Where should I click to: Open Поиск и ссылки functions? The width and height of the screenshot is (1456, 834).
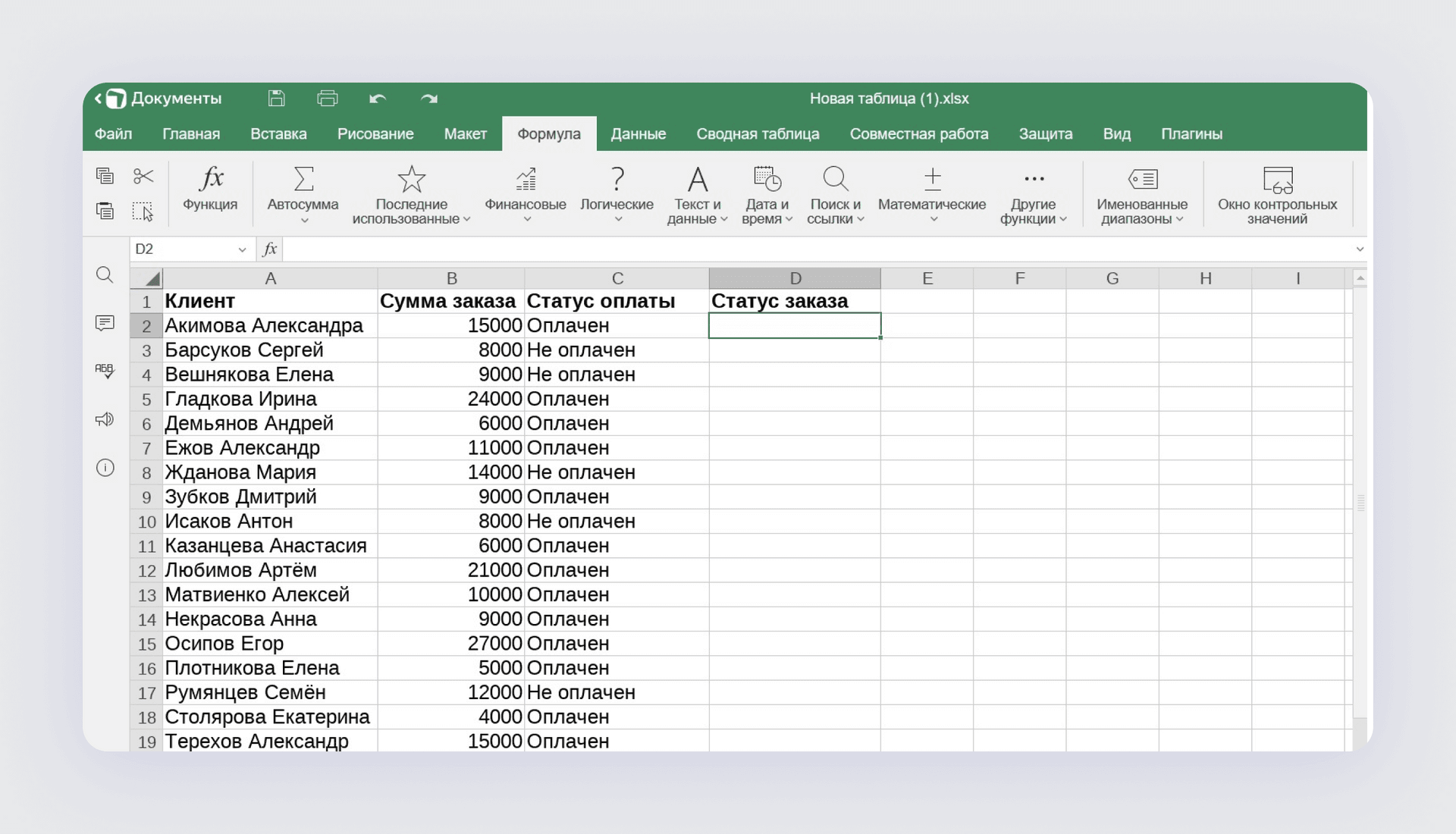click(836, 196)
